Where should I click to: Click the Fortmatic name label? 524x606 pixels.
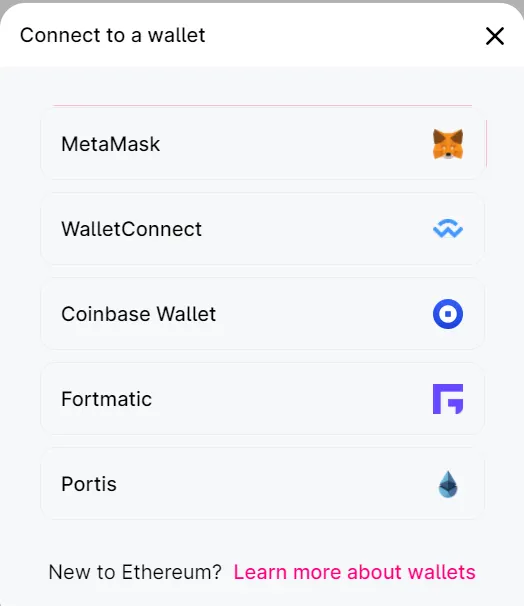pyautogui.click(x=107, y=399)
